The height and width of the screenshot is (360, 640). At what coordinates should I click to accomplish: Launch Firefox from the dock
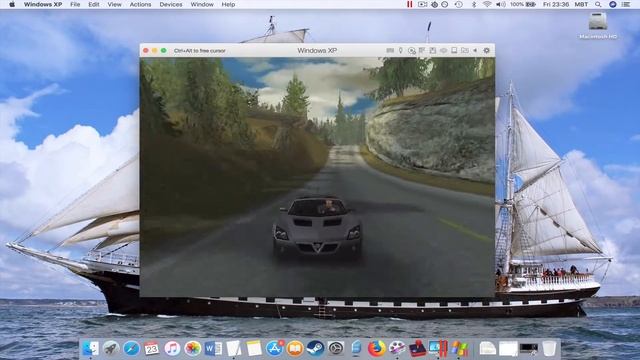[x=376, y=349]
